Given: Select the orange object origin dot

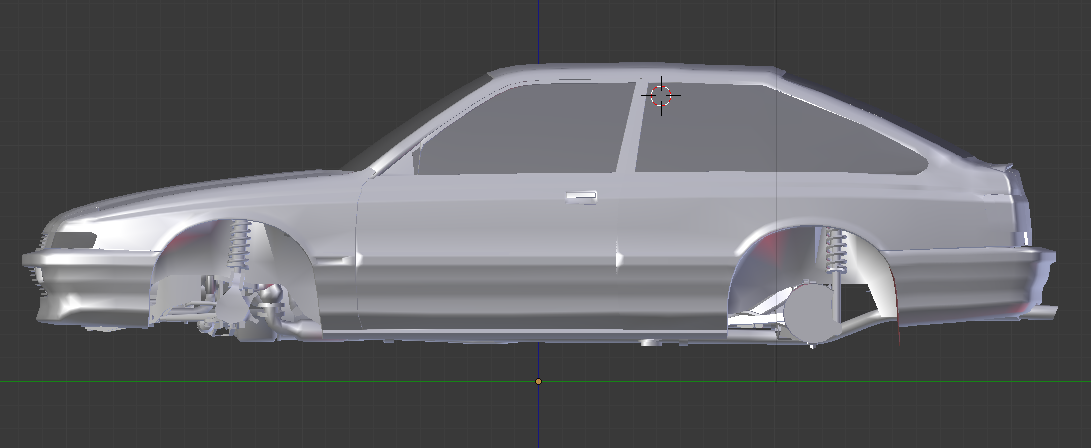Looking at the screenshot, I should (538, 381).
